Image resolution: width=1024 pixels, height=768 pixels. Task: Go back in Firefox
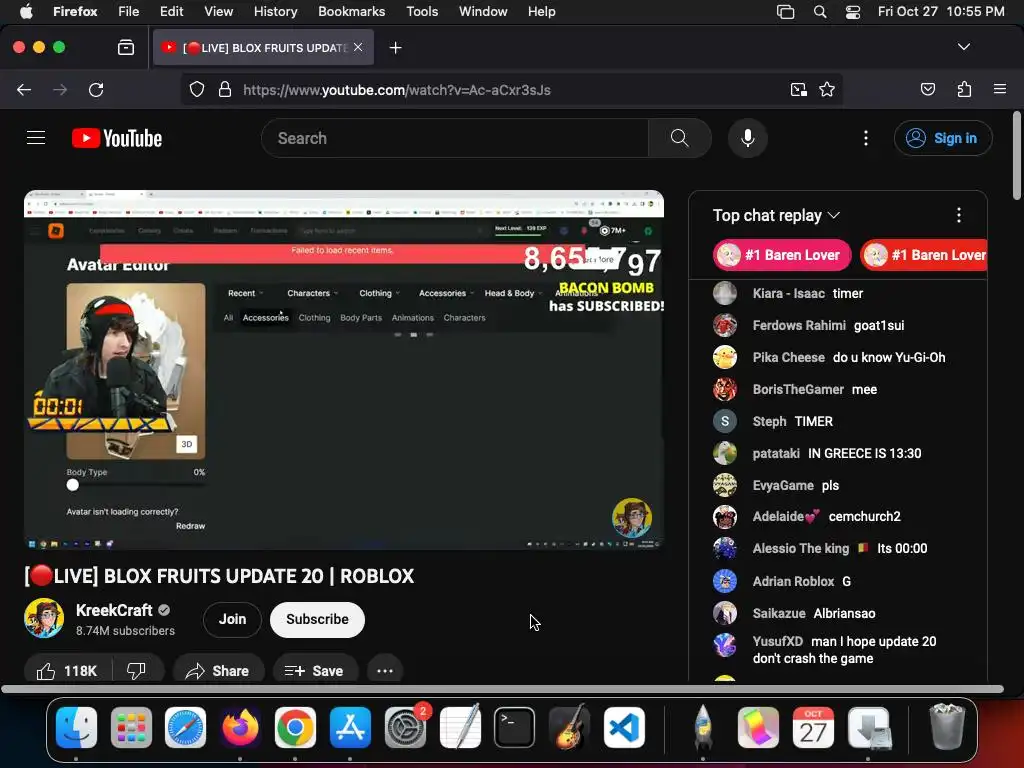pos(24,89)
